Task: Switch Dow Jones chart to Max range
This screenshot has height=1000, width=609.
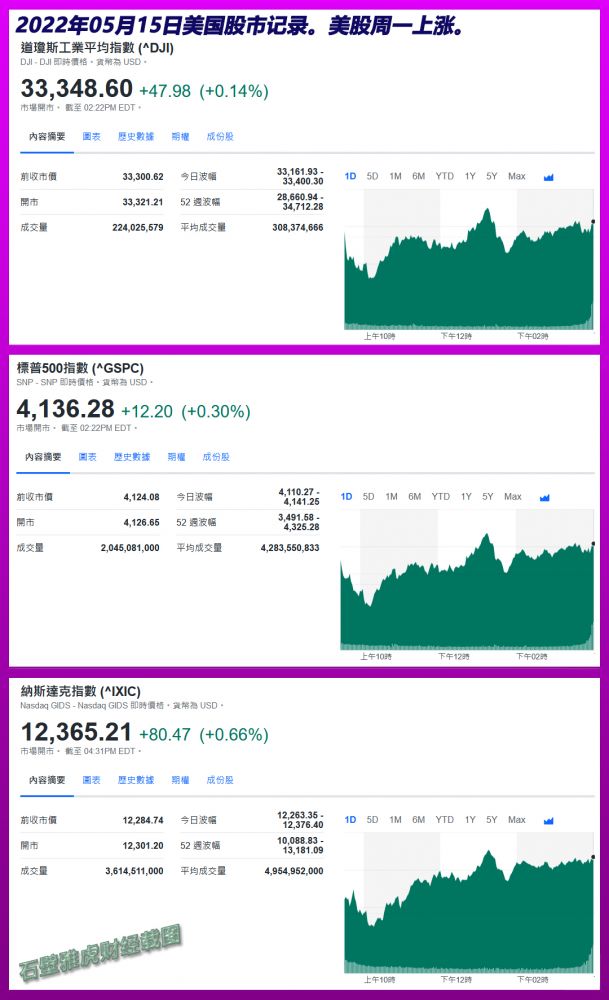Action: point(516,177)
